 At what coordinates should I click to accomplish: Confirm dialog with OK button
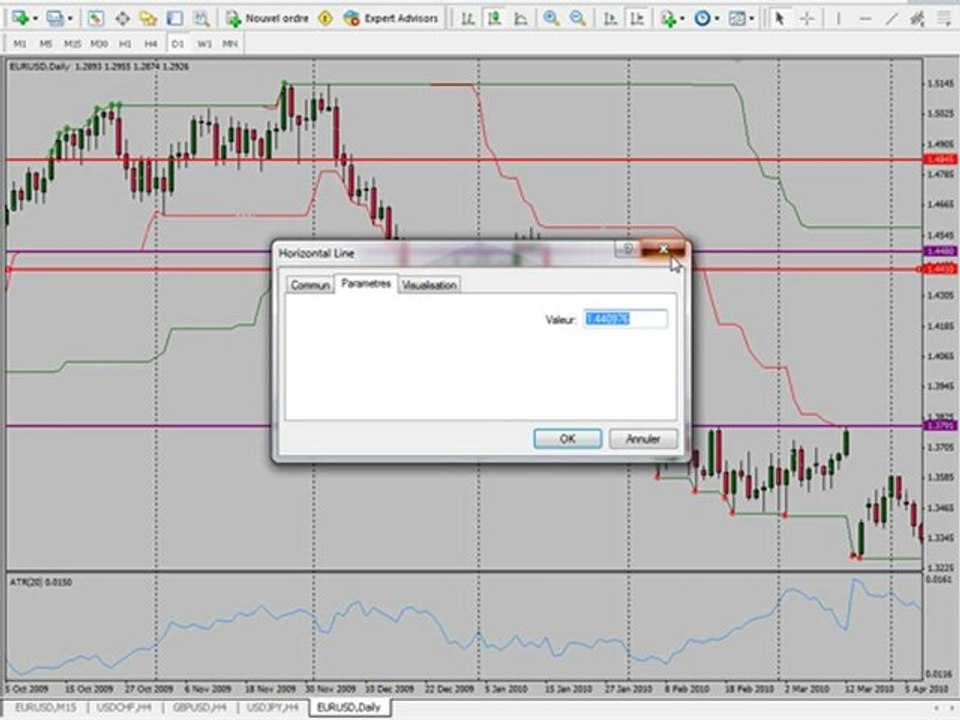coord(568,438)
